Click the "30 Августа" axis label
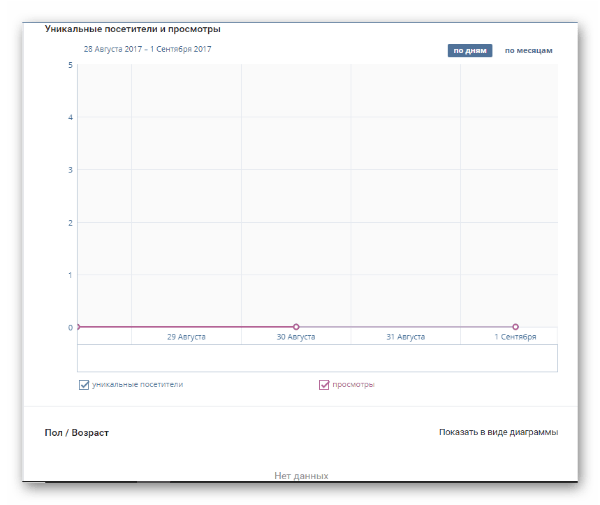Viewport: 600px width, 505px height. pos(296,337)
